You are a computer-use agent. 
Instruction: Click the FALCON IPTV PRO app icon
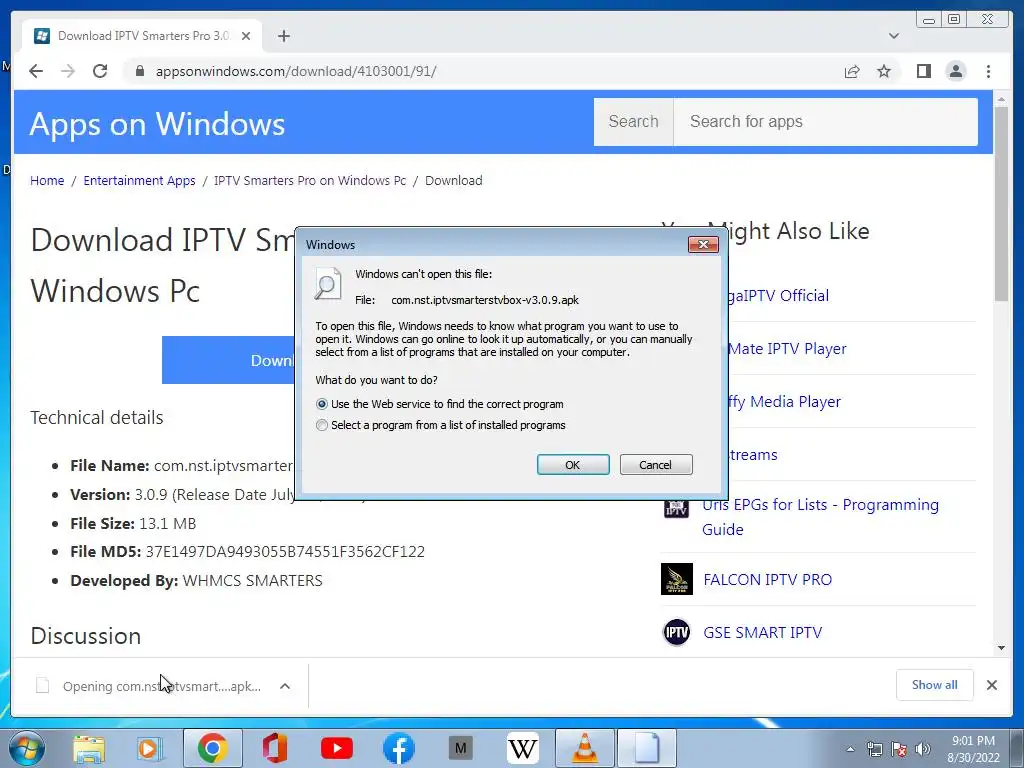(x=677, y=579)
